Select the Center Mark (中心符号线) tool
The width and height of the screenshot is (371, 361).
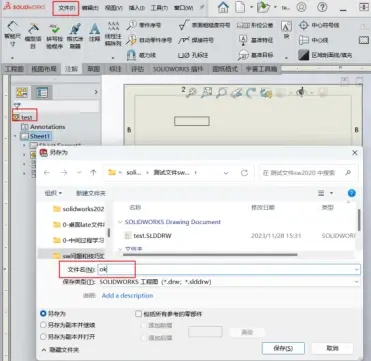point(319,25)
